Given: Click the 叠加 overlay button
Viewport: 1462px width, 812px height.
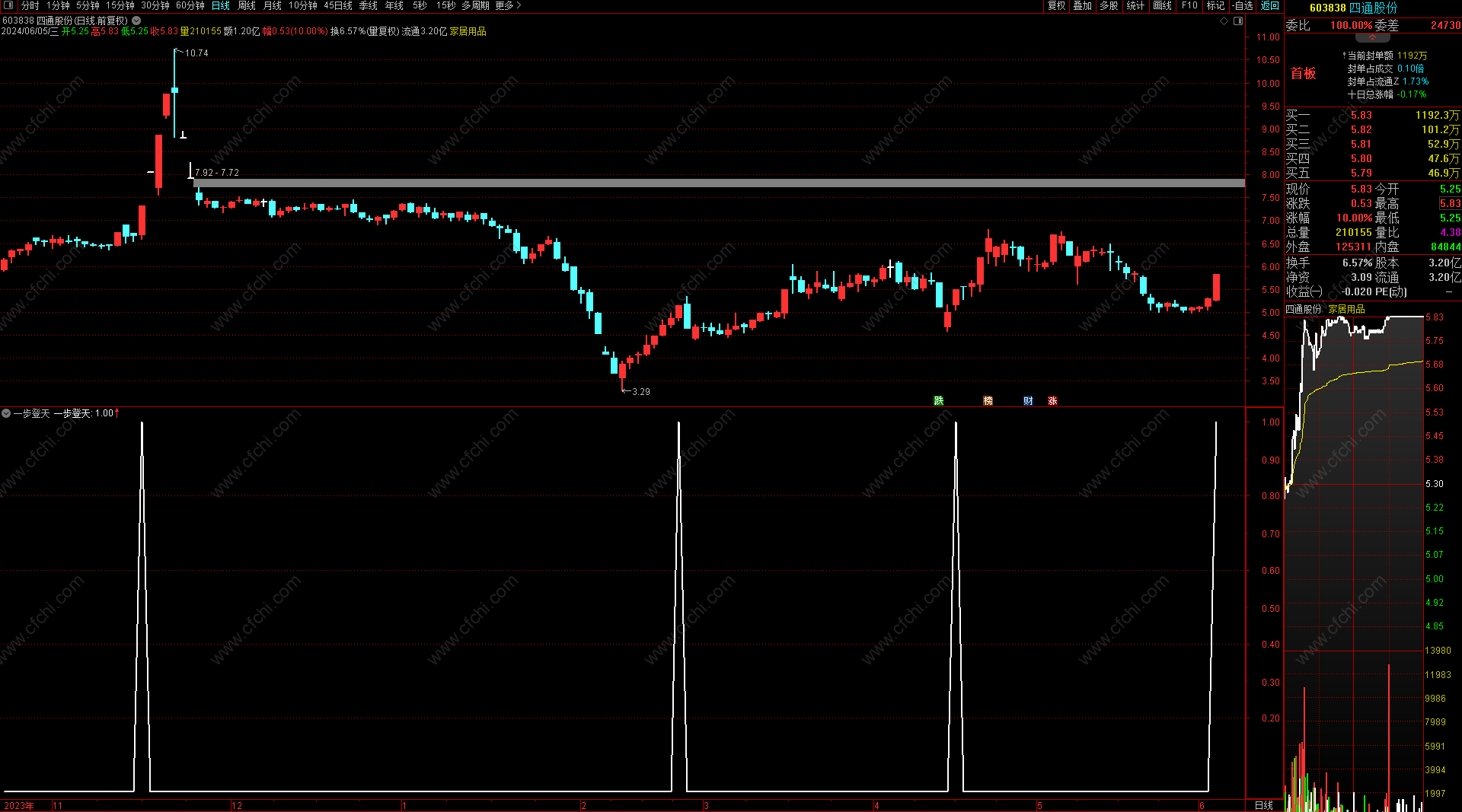Looking at the screenshot, I should point(1083,5).
